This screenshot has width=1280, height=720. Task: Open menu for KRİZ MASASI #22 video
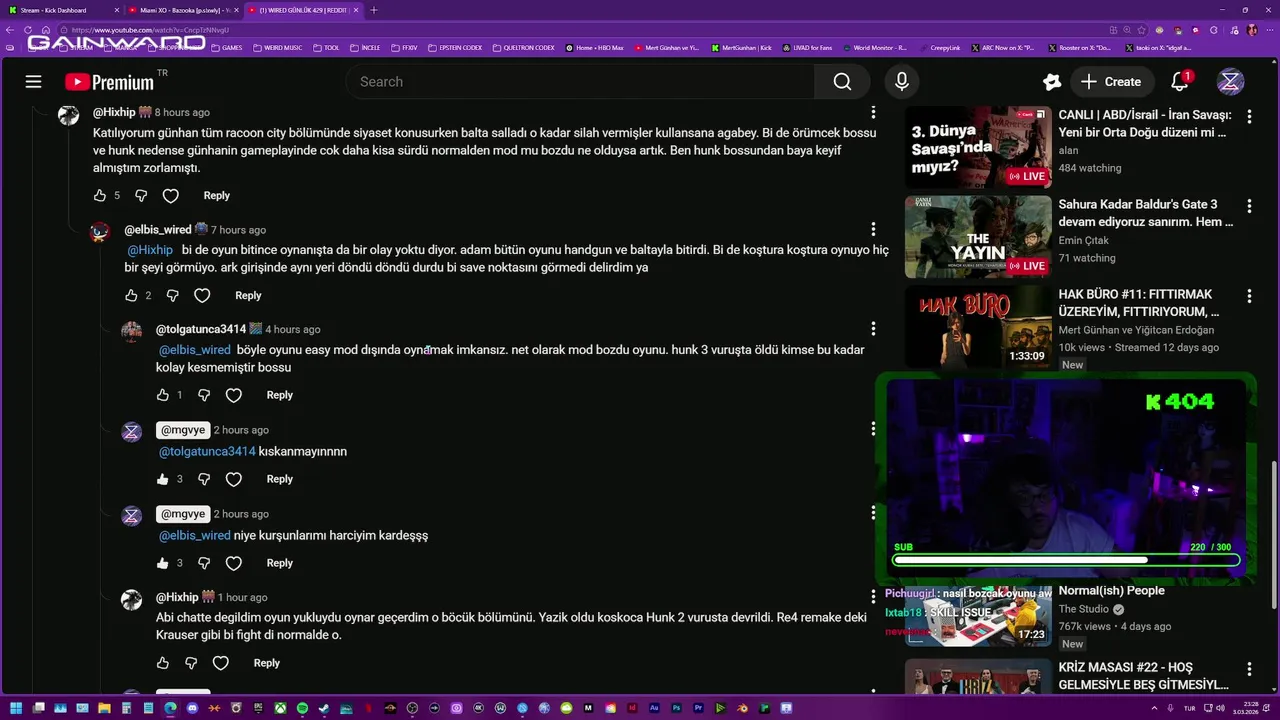pyautogui.click(x=1249, y=669)
